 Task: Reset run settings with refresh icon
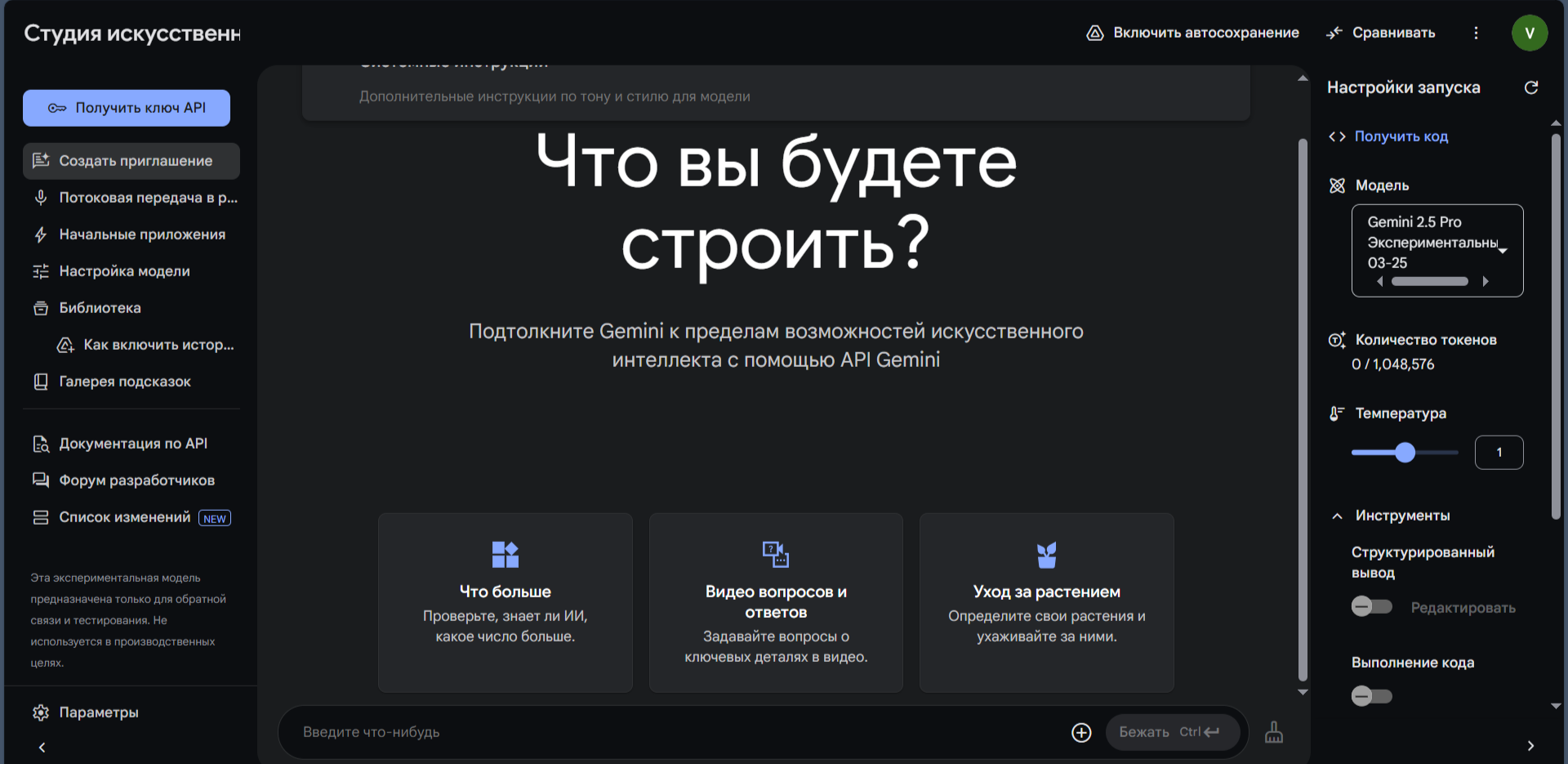click(x=1531, y=87)
